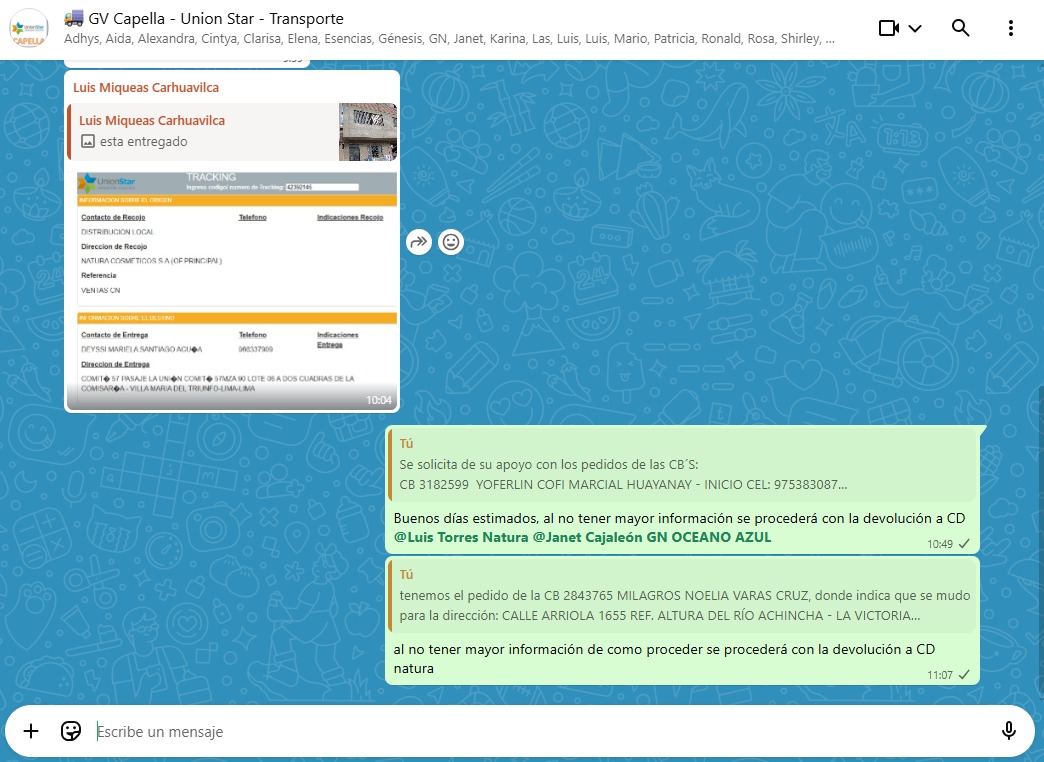Record a voice message with microphone
The height and width of the screenshot is (762, 1044).
click(1008, 731)
